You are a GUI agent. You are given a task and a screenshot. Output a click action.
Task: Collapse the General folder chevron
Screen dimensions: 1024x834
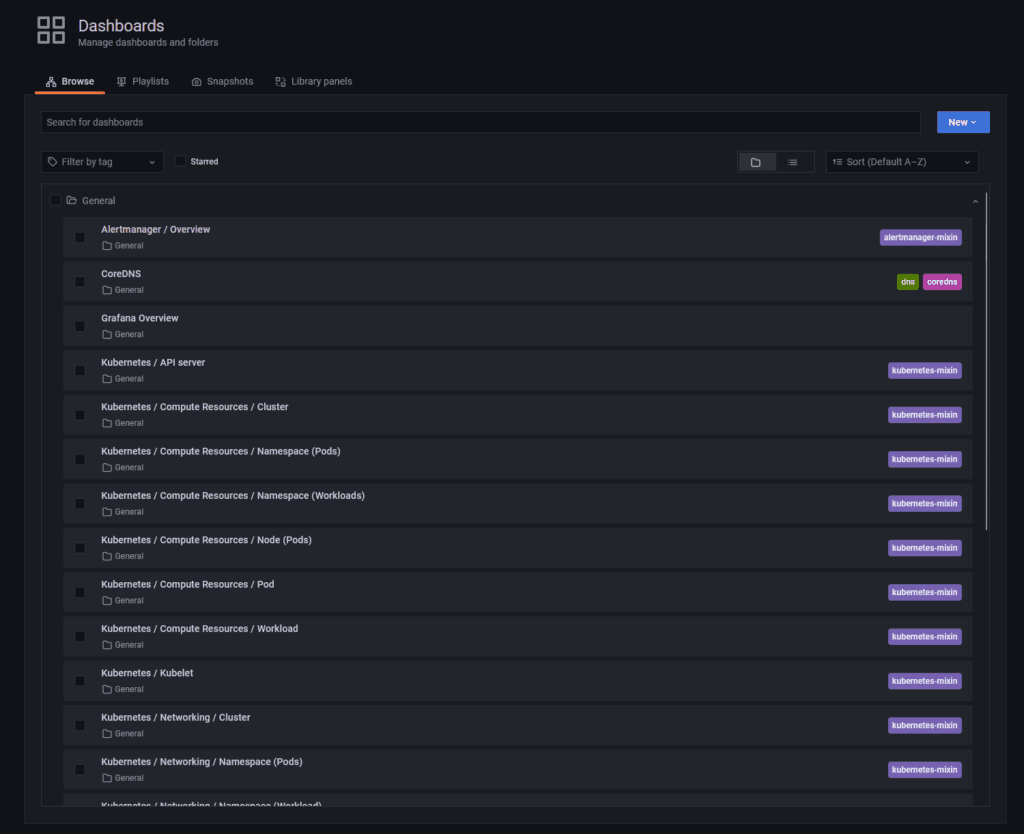pyautogui.click(x=975, y=201)
